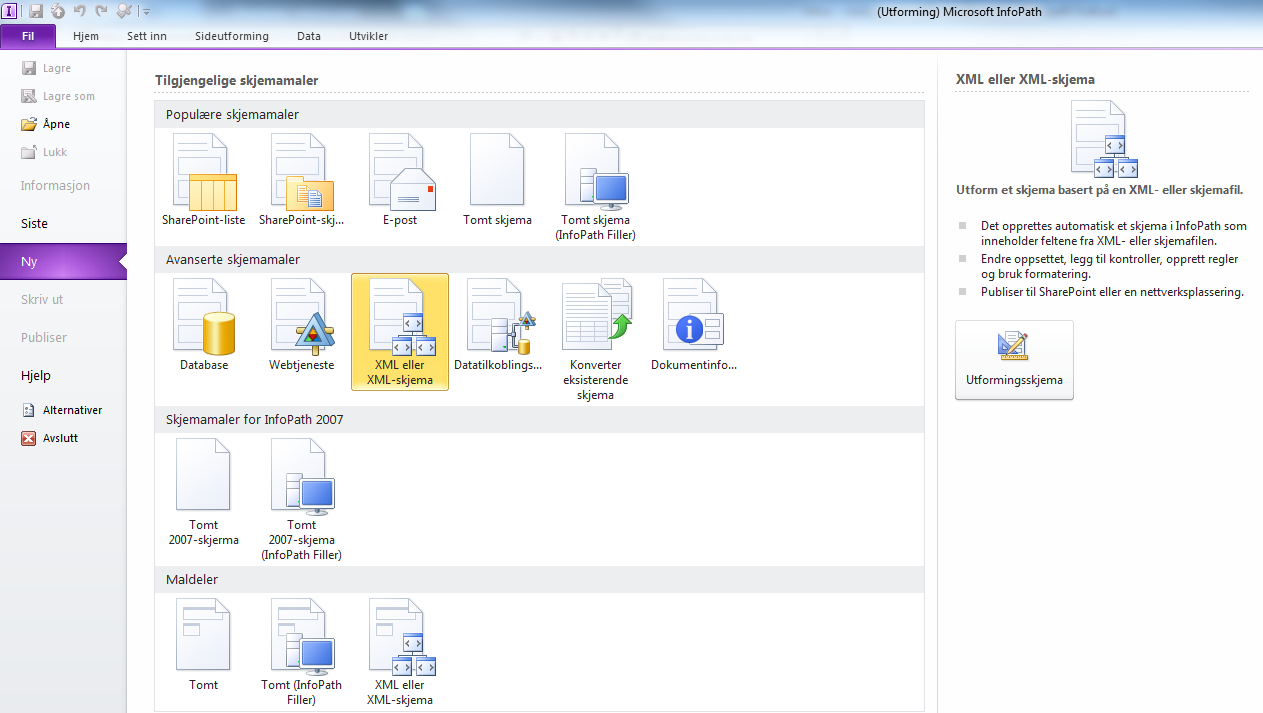Select the Database template

click(204, 325)
